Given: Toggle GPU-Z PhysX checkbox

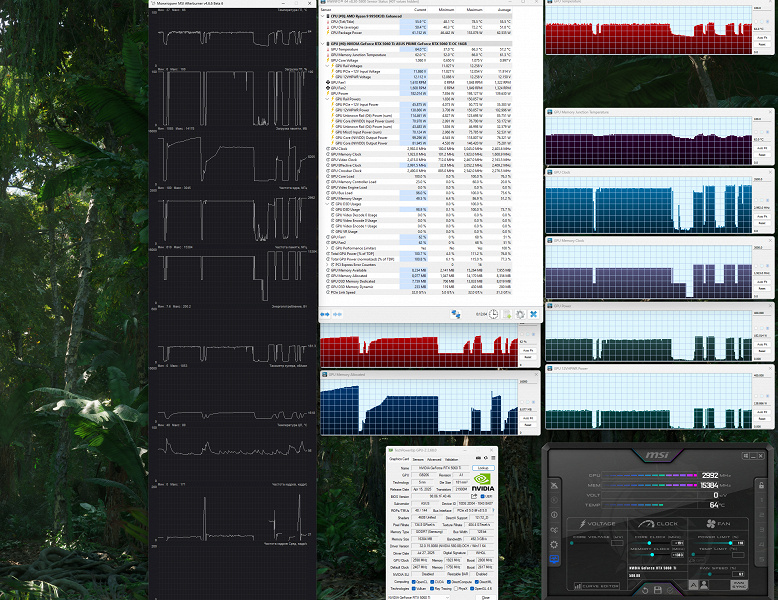Looking at the screenshot, I should coord(456,589).
